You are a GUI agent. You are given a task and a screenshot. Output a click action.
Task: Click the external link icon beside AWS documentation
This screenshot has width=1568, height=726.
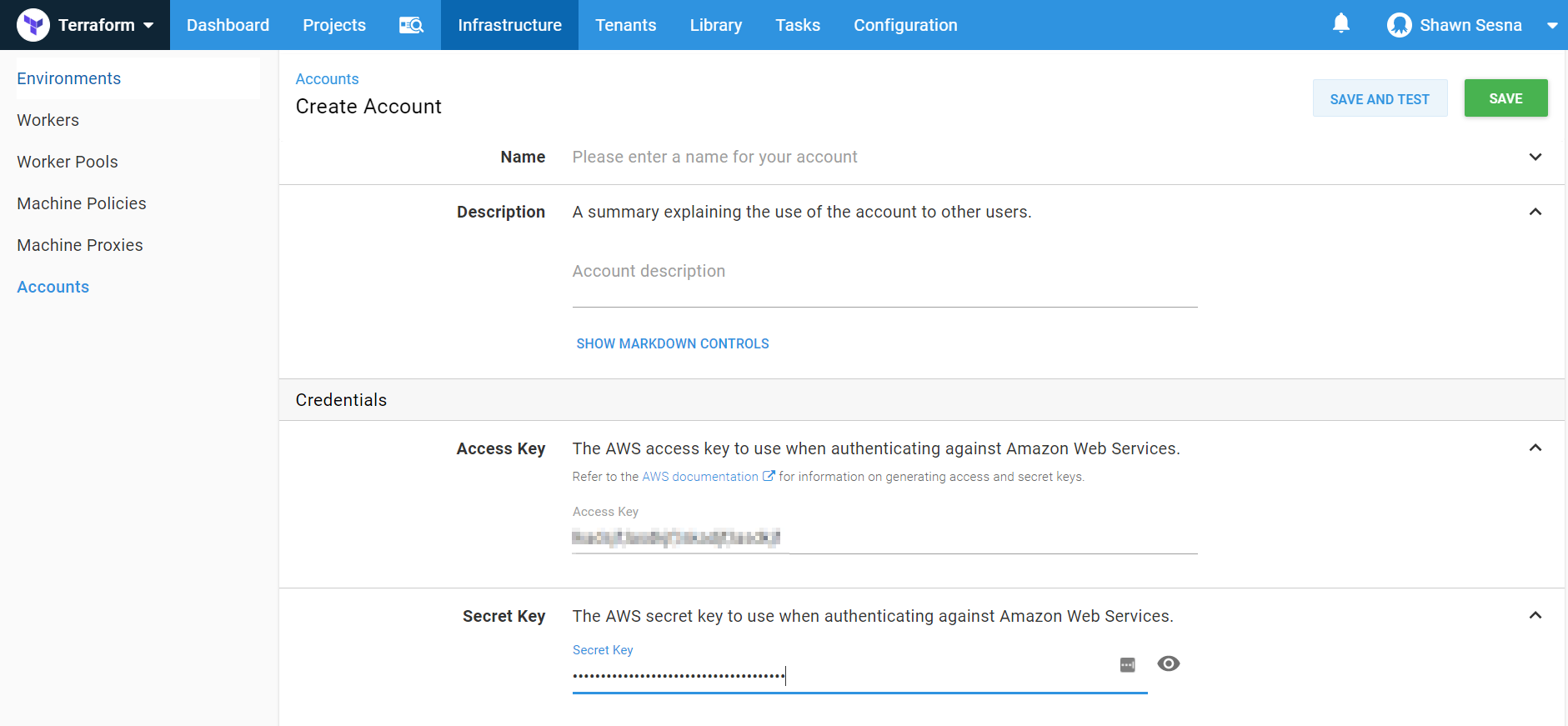pyautogui.click(x=769, y=476)
